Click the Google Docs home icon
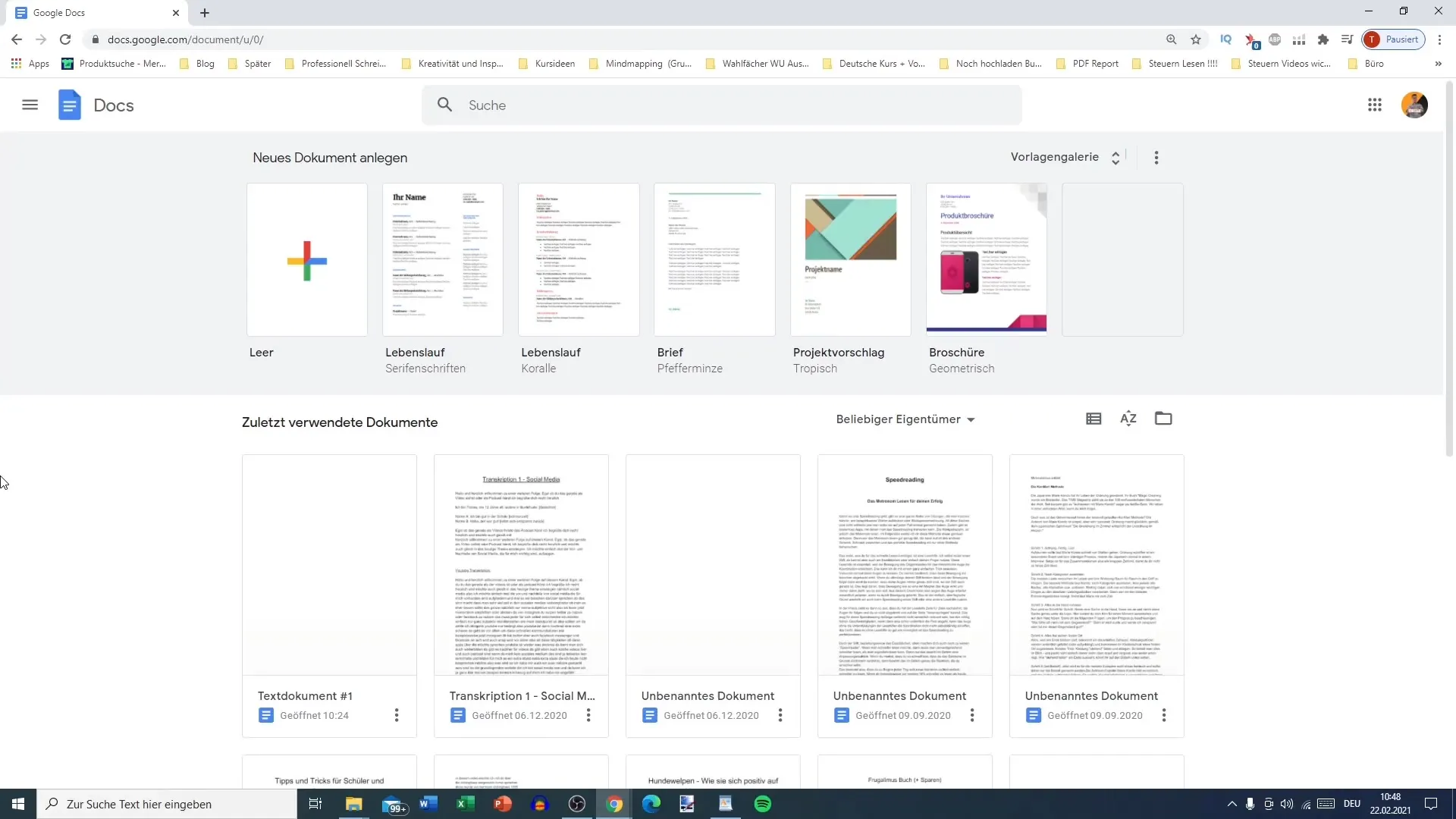This screenshot has width=1456, height=819. click(x=69, y=105)
